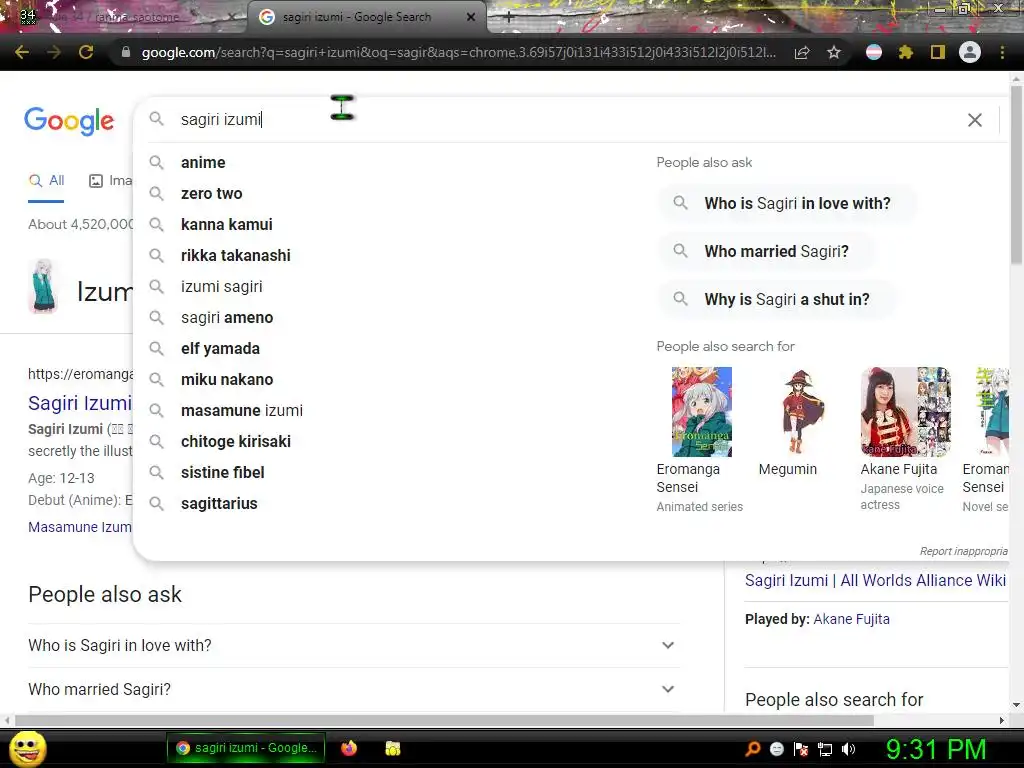Image resolution: width=1024 pixels, height=768 pixels.
Task: Choose the 'izumi sagiri' suggestion
Action: 221,287
